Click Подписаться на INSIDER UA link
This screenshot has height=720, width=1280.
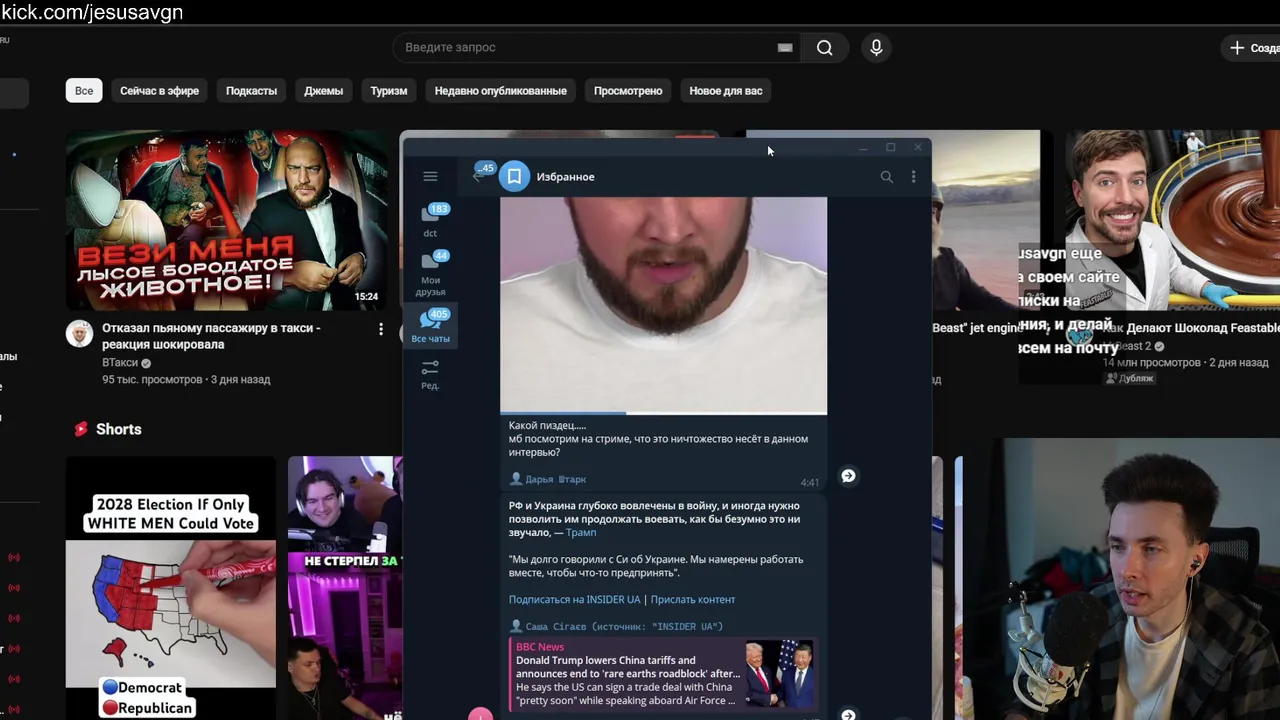point(574,599)
